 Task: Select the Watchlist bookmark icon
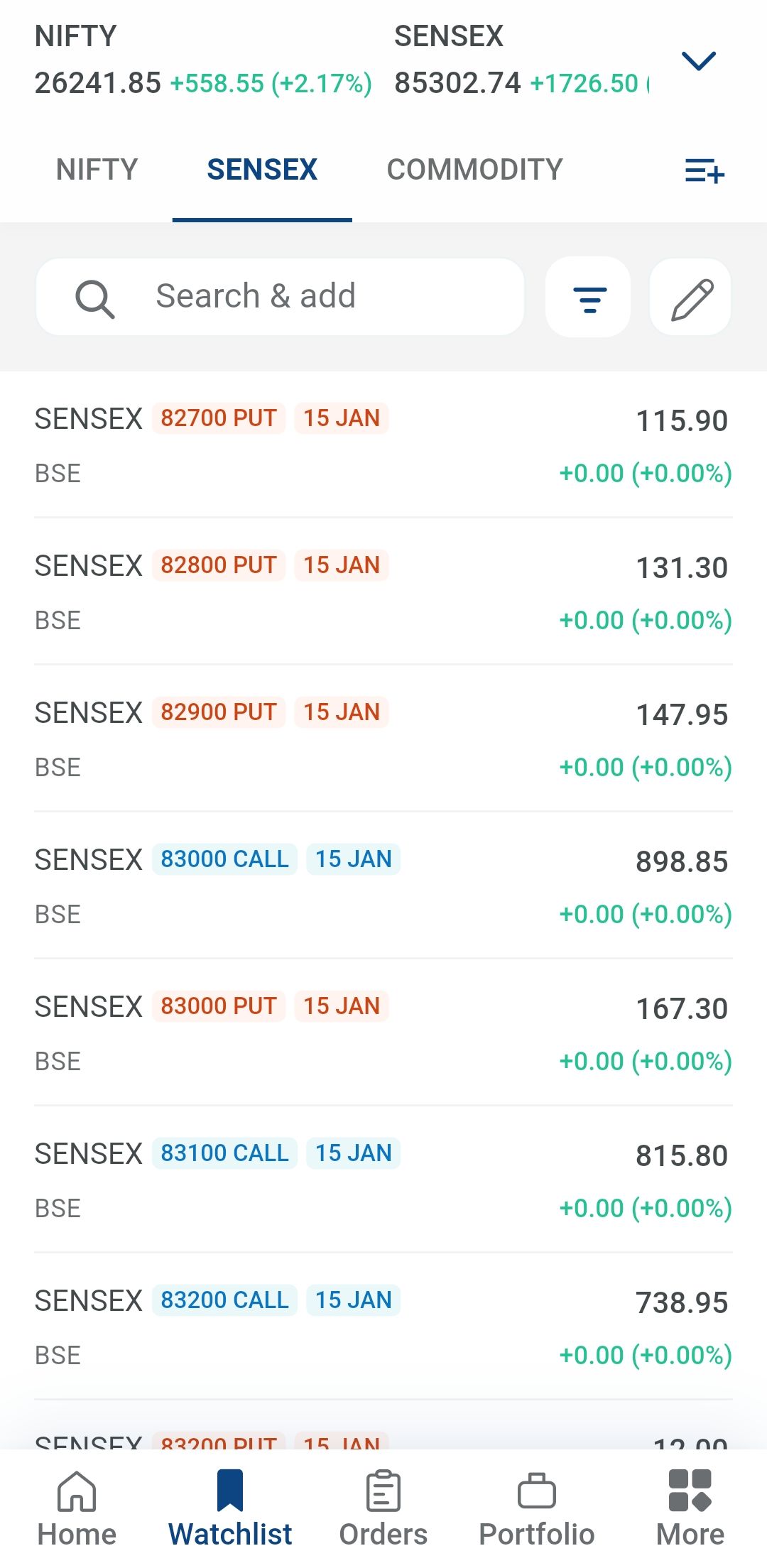pos(230,1491)
